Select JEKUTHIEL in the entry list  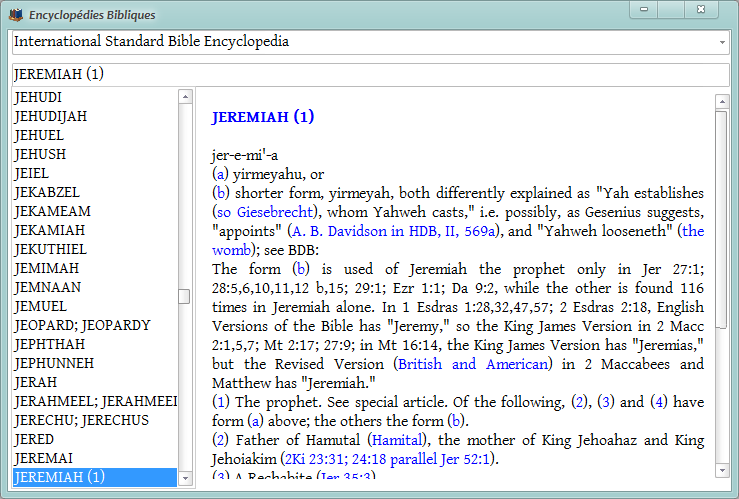coord(95,249)
